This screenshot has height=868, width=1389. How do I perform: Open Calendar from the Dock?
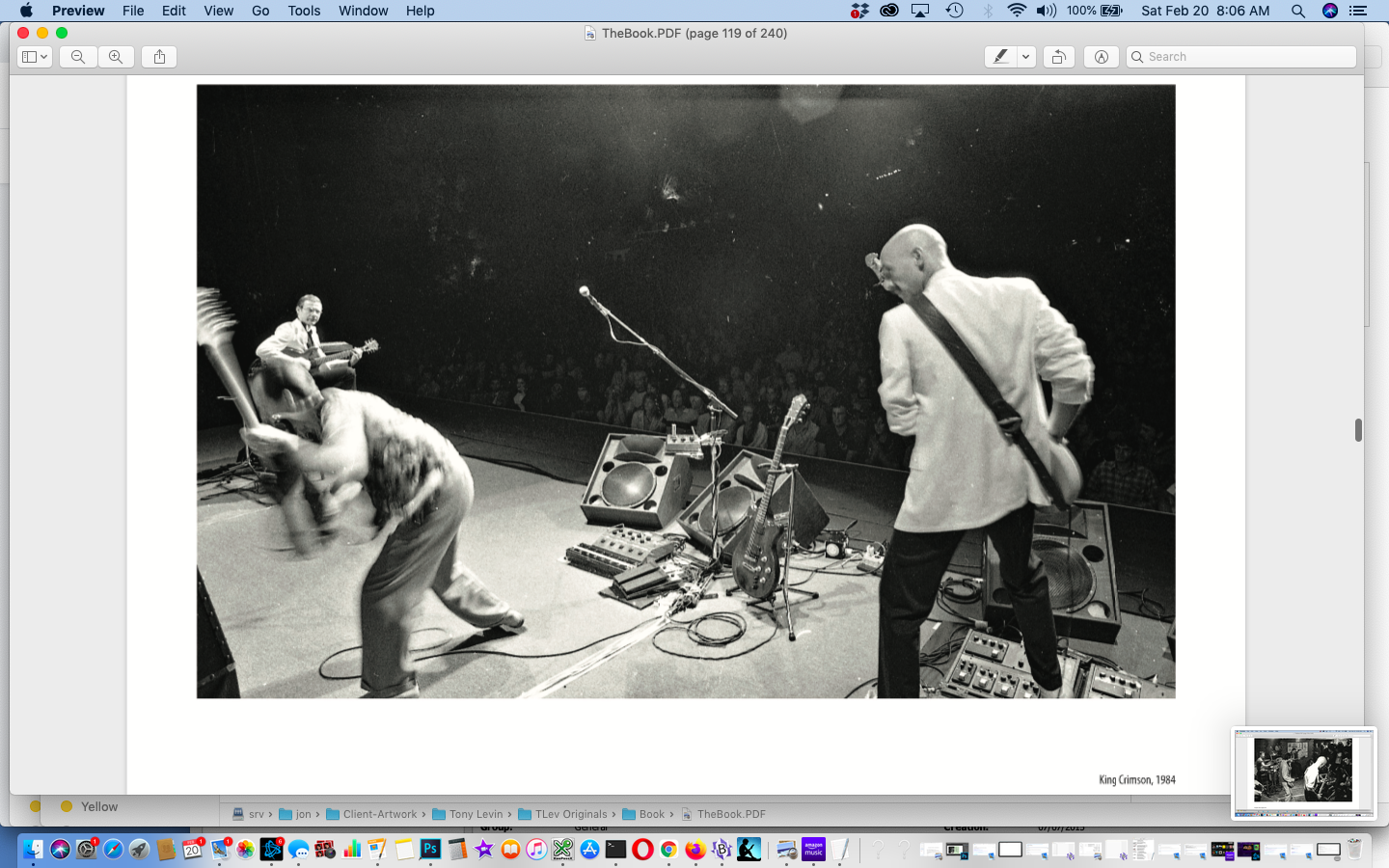(x=192, y=850)
